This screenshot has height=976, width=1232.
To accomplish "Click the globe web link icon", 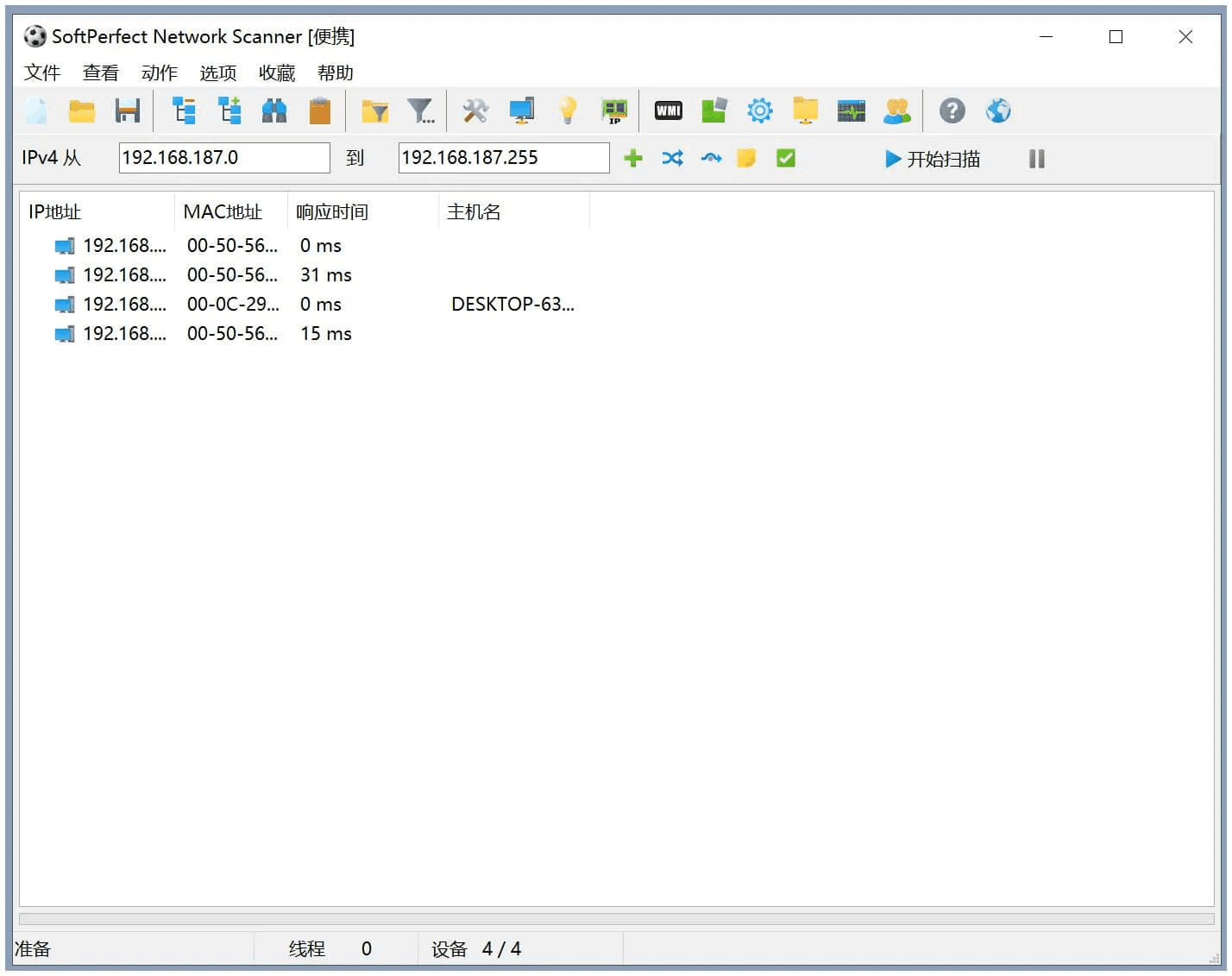I will coord(998,110).
